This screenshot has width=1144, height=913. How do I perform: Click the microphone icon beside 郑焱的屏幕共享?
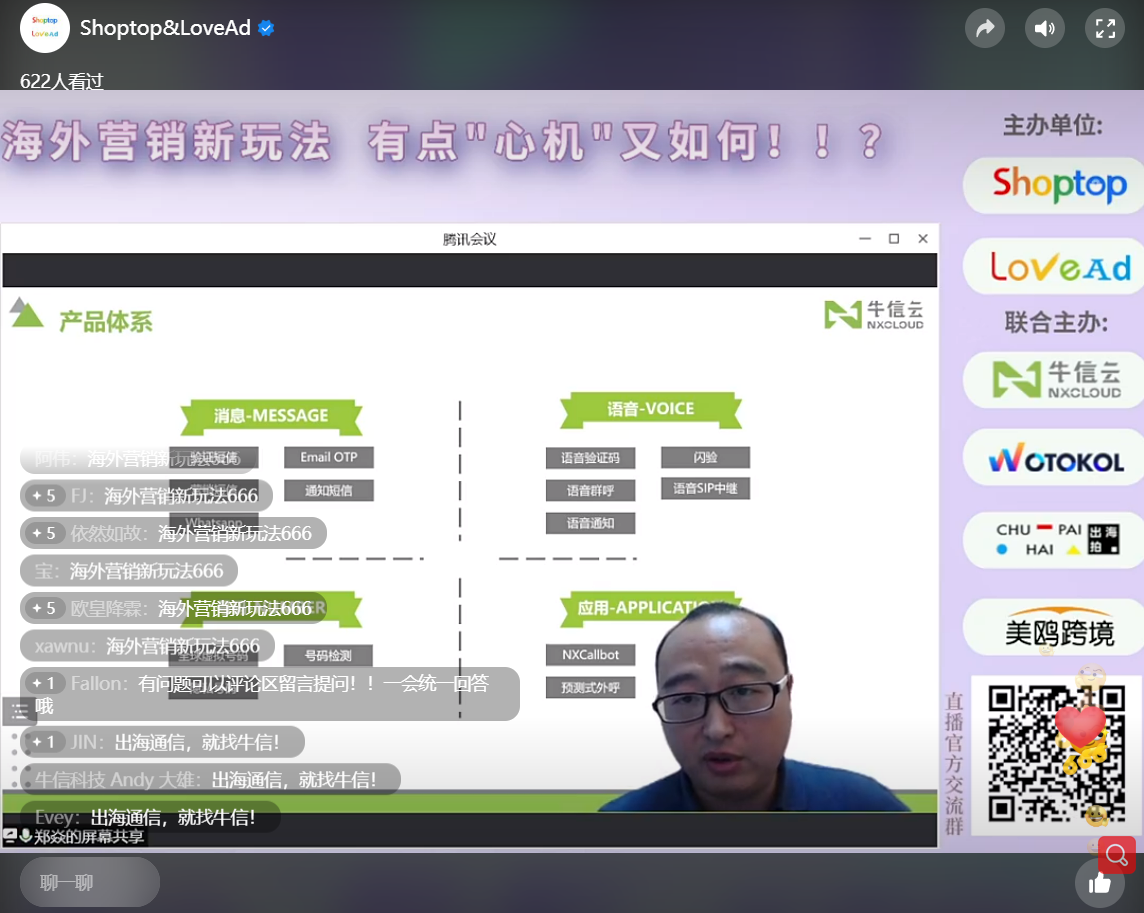26,836
